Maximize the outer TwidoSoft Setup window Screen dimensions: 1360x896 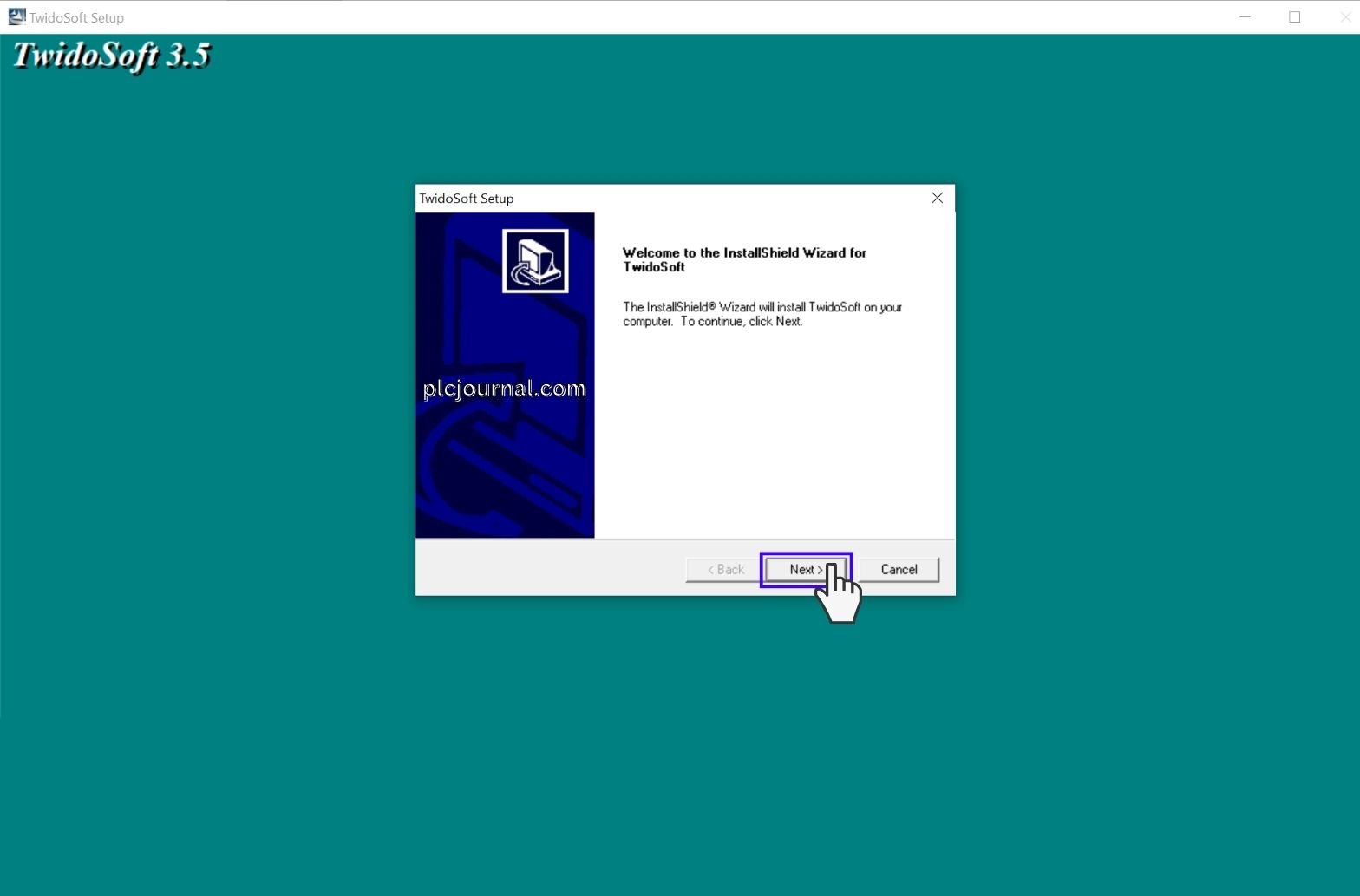click(x=1294, y=17)
